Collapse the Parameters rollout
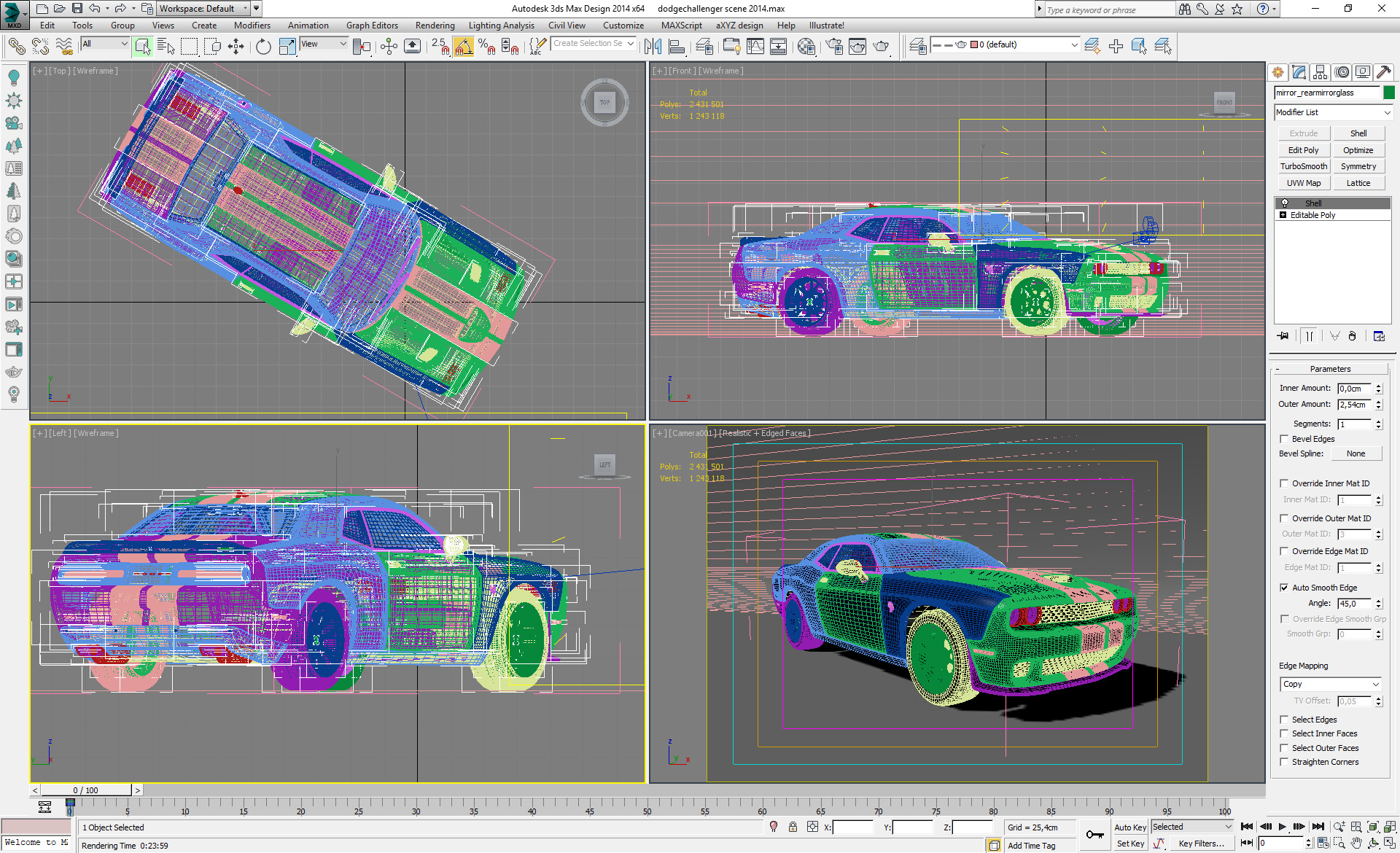Screen dimensions: 1400x853 1330,369
